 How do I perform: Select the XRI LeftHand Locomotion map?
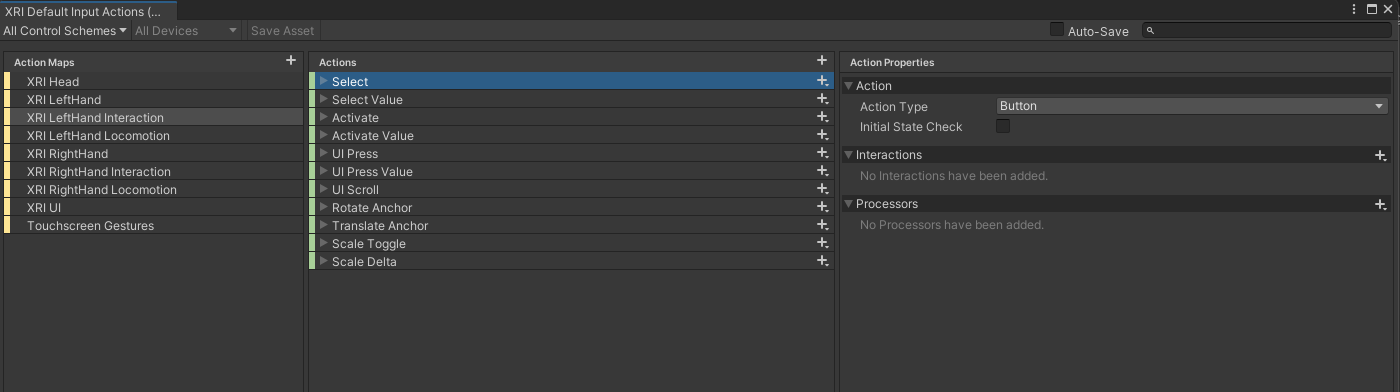click(x=153, y=135)
